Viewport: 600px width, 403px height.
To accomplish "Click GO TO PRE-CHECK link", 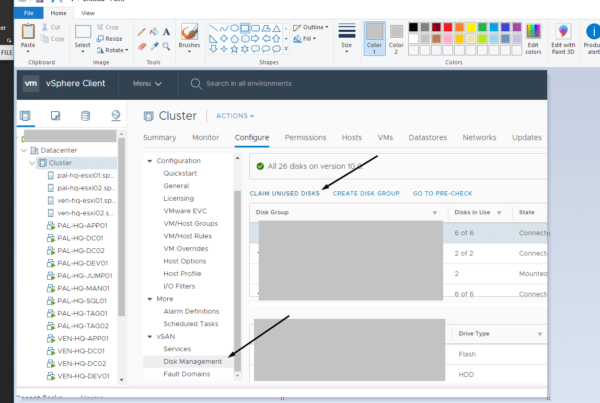I will [442, 194].
